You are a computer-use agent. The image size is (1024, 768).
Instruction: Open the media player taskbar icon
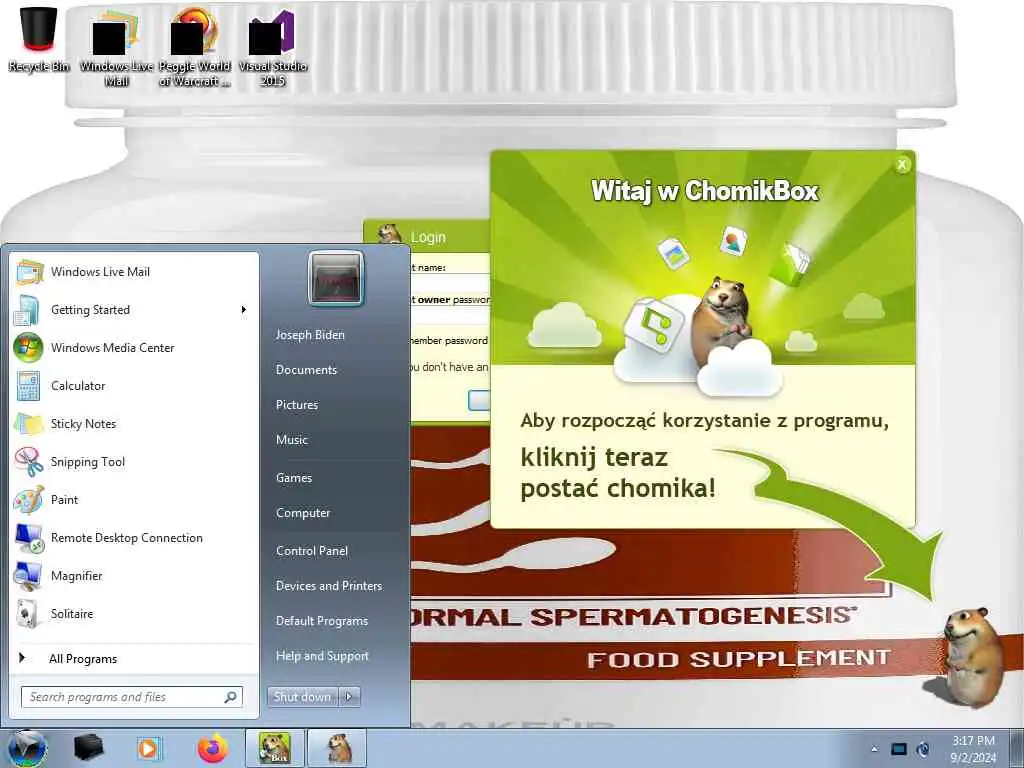(x=148, y=748)
